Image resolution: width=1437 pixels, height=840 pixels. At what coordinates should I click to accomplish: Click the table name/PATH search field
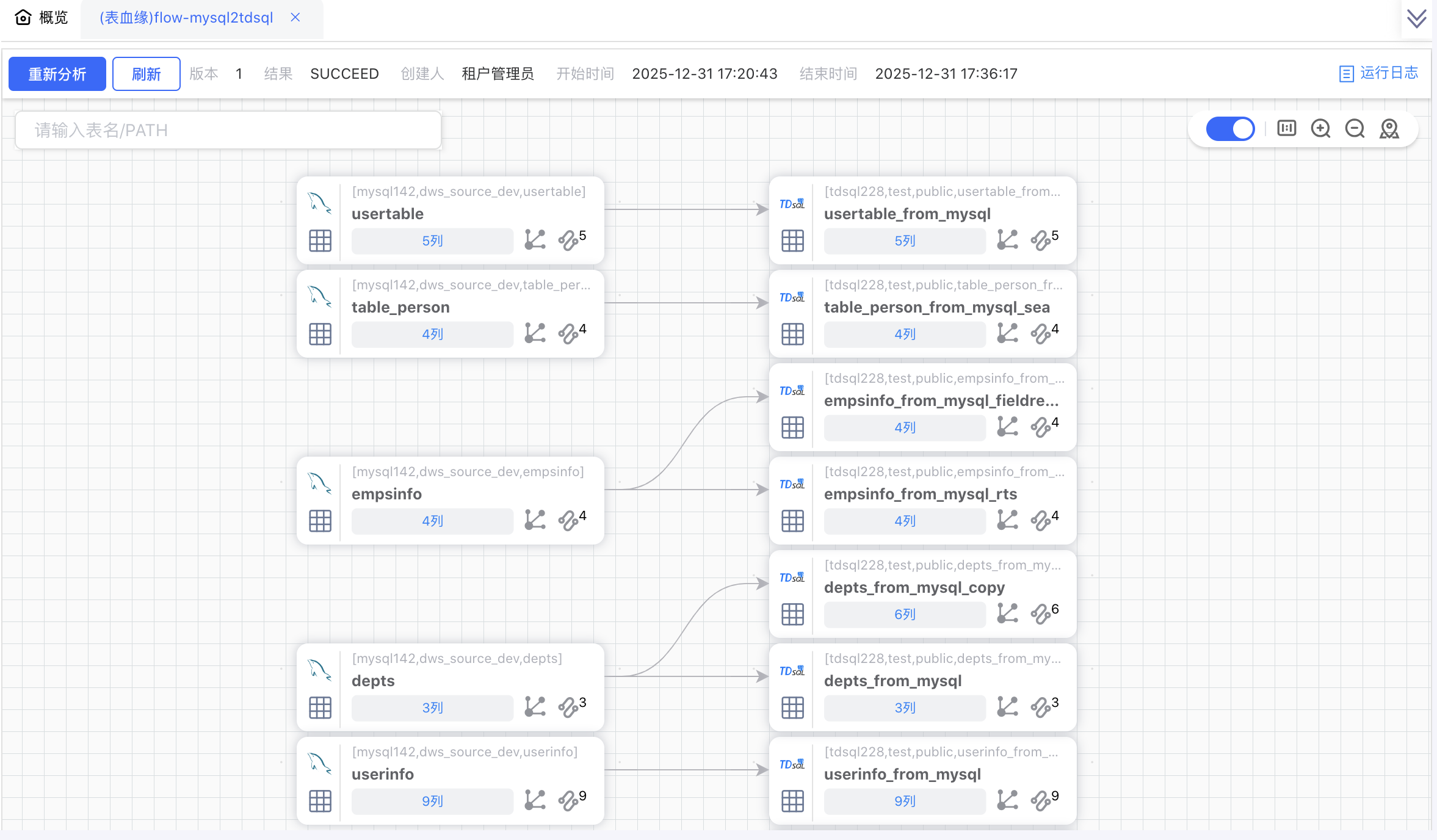(228, 130)
